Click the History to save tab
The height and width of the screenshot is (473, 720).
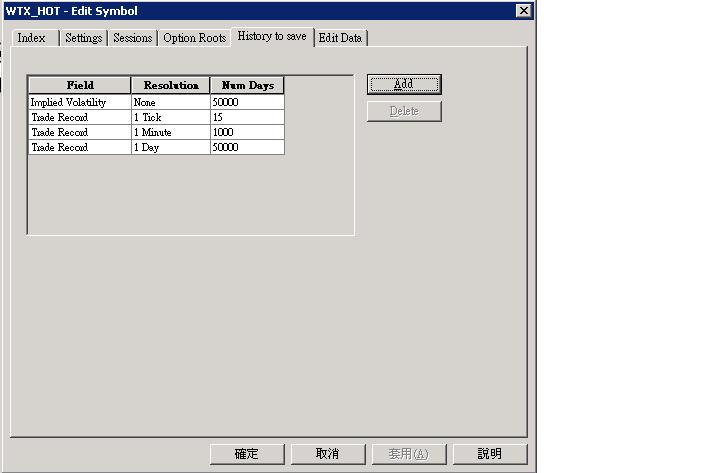click(272, 36)
